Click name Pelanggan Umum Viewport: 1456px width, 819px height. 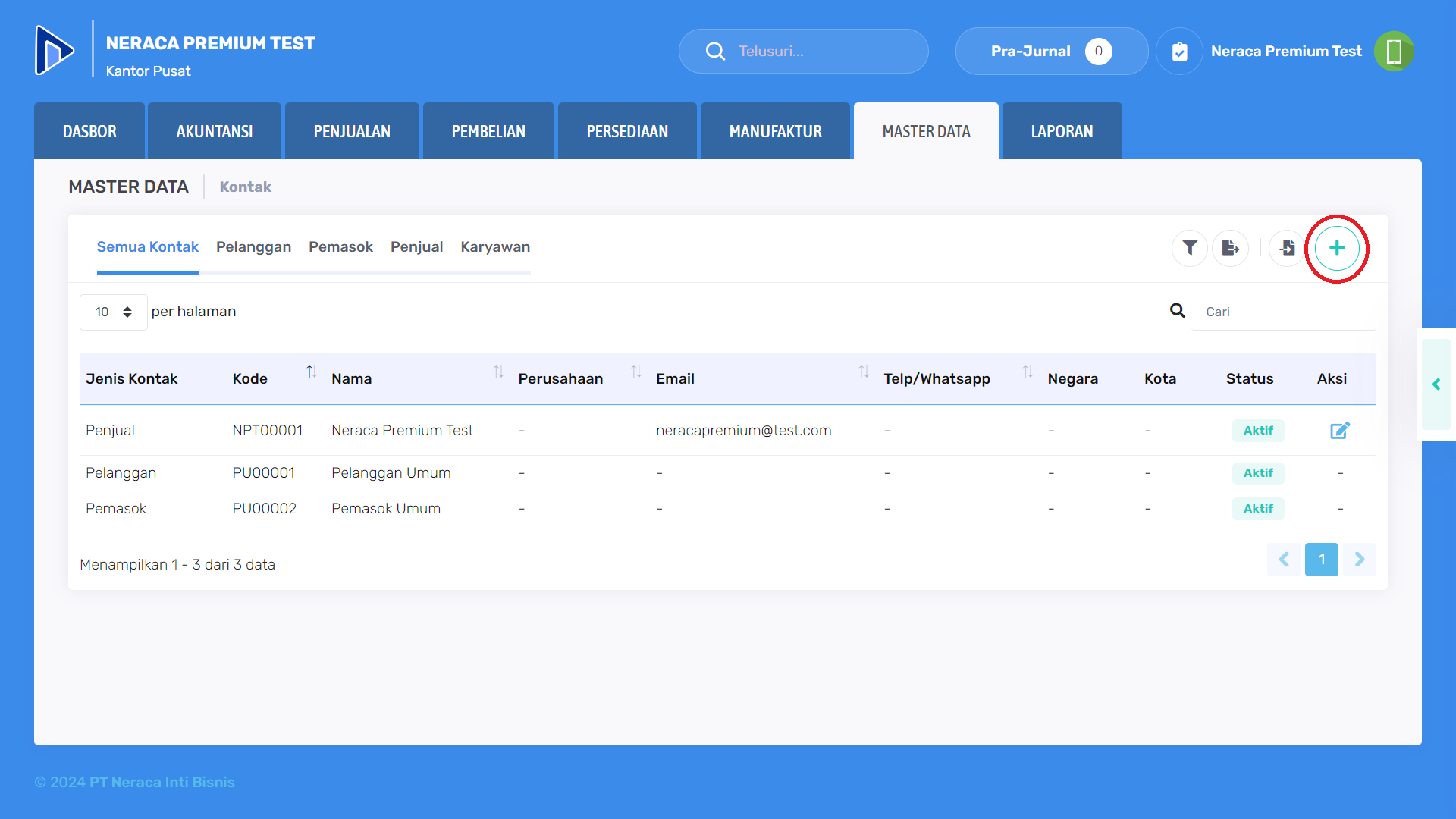(391, 472)
